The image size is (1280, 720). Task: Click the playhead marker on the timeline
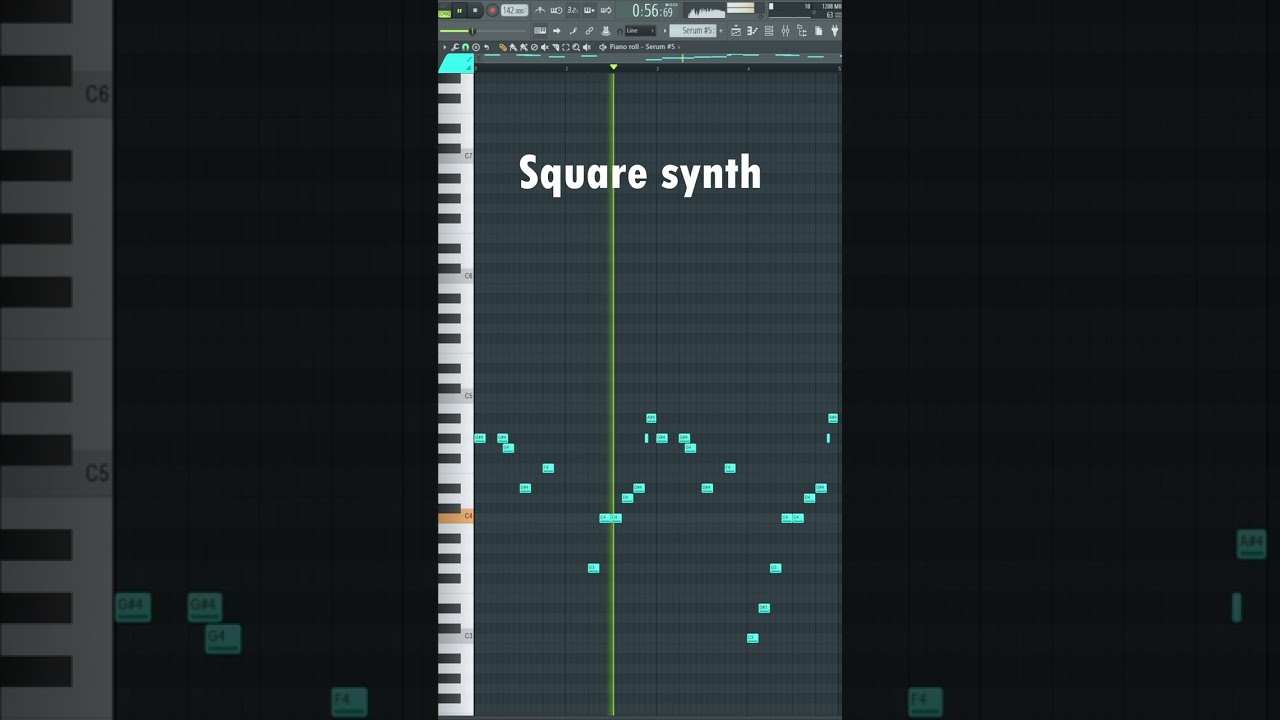[613, 67]
